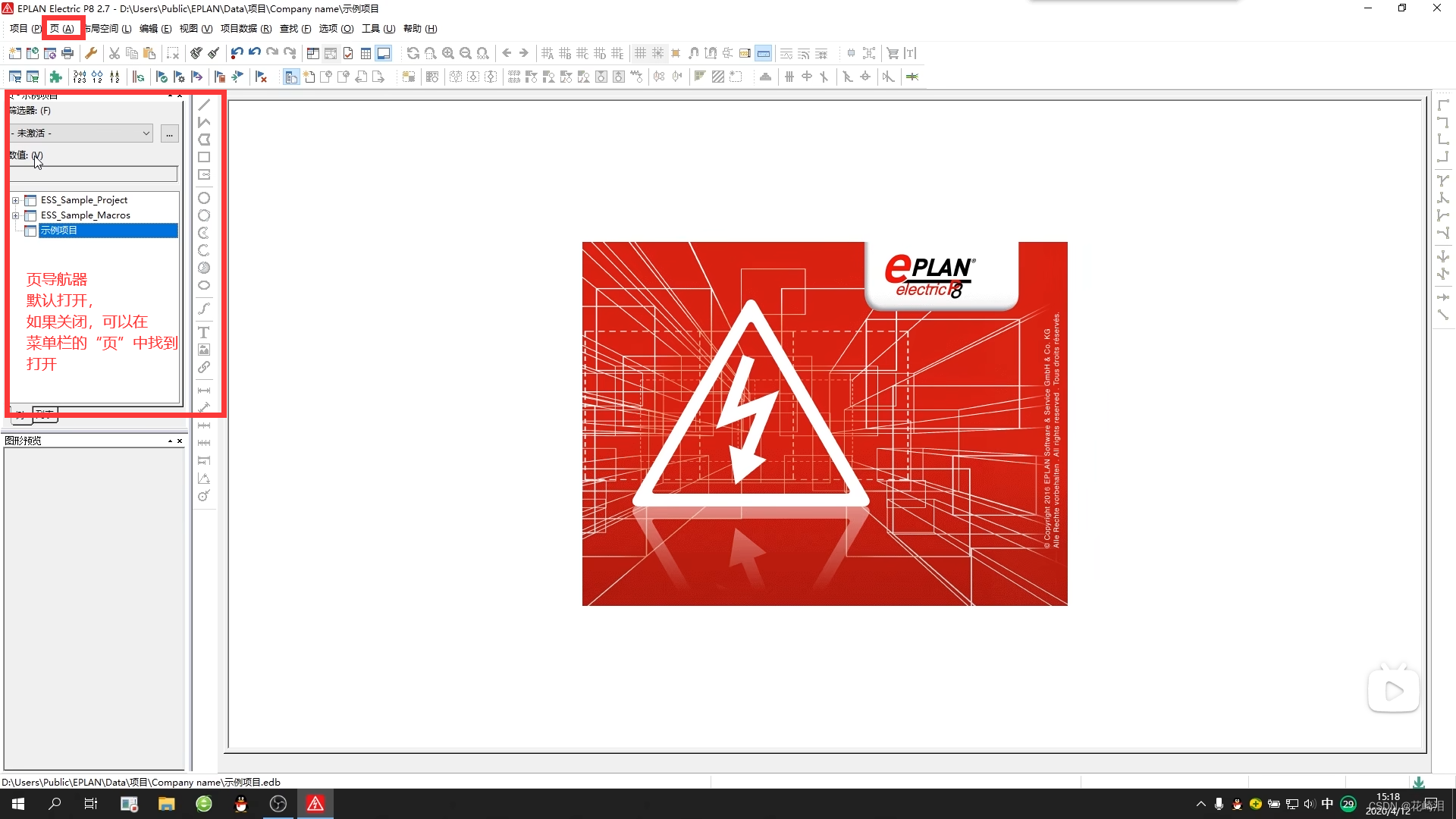Image resolution: width=1456 pixels, height=819 pixels.
Task: Open the filter dropdown showing 未激活
Action: point(82,133)
